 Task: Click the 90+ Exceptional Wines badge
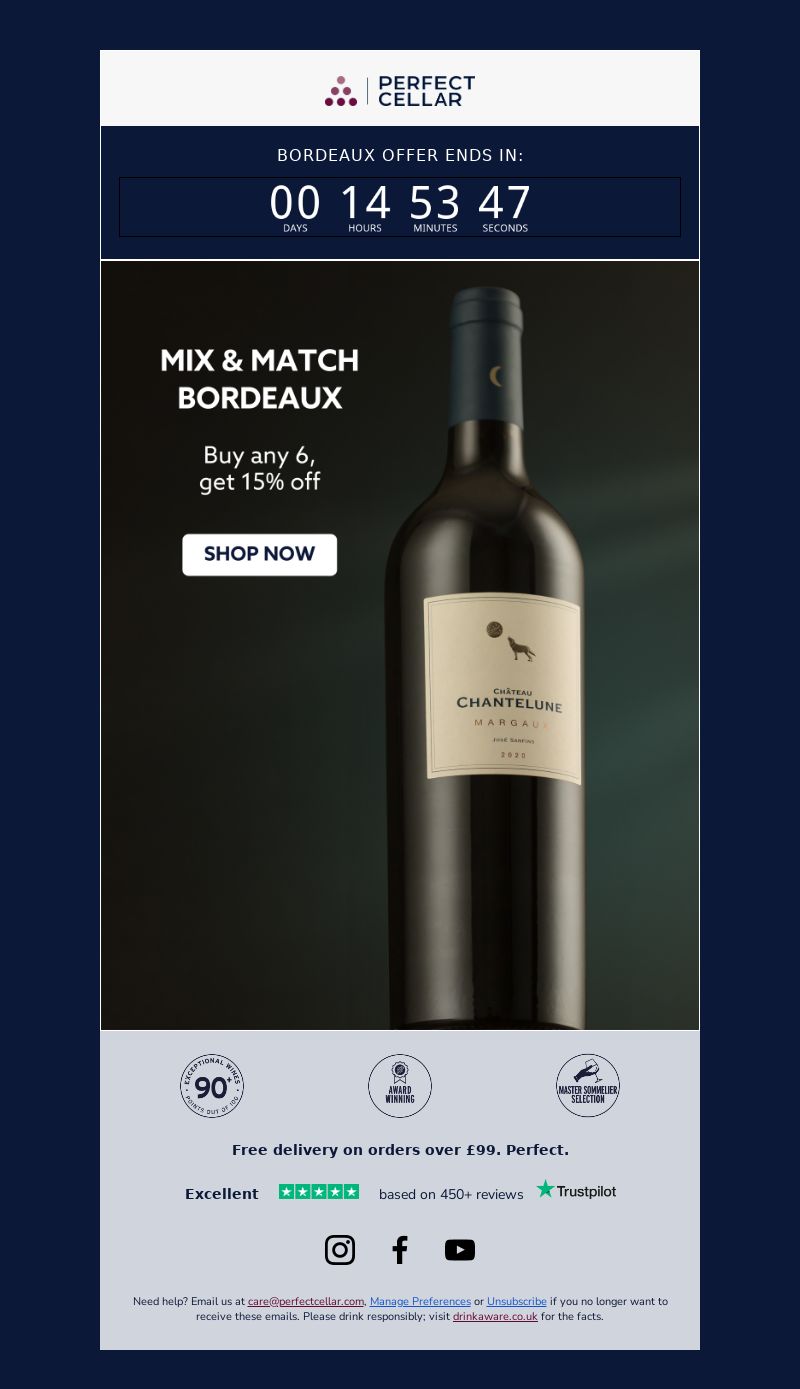coord(212,1086)
